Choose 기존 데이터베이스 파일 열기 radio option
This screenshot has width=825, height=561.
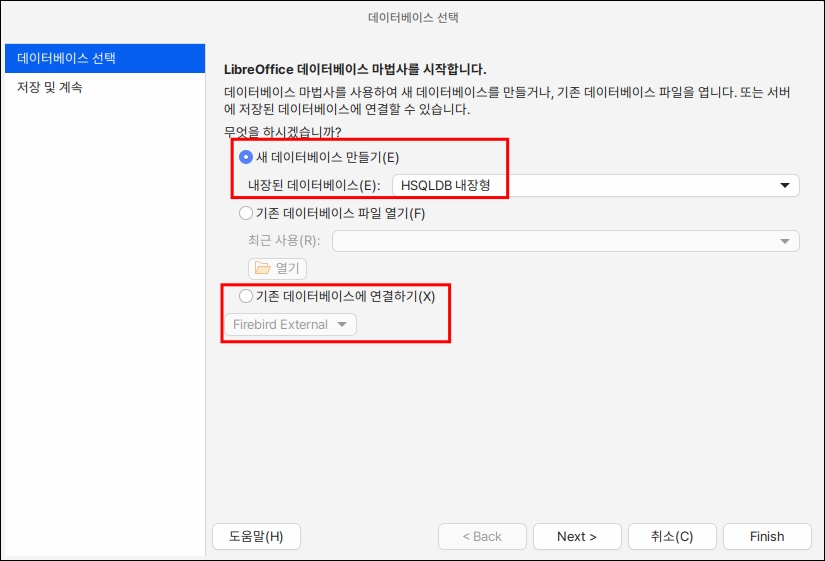tap(246, 213)
